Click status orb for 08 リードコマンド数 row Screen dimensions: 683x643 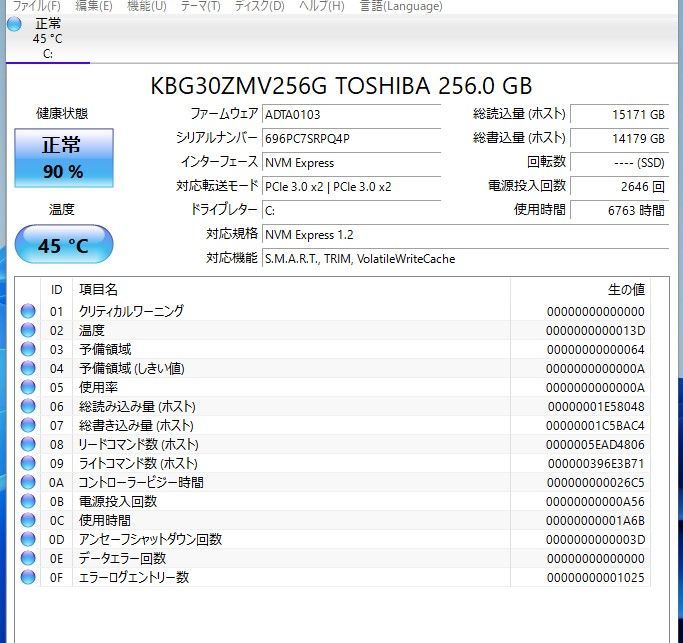pyautogui.click(x=28, y=444)
